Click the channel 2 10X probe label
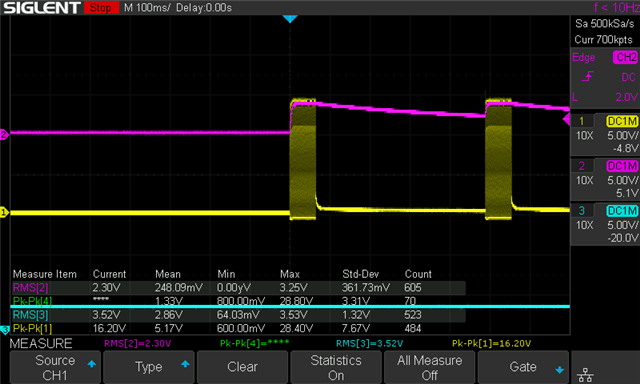The width and height of the screenshot is (640, 384). point(584,180)
